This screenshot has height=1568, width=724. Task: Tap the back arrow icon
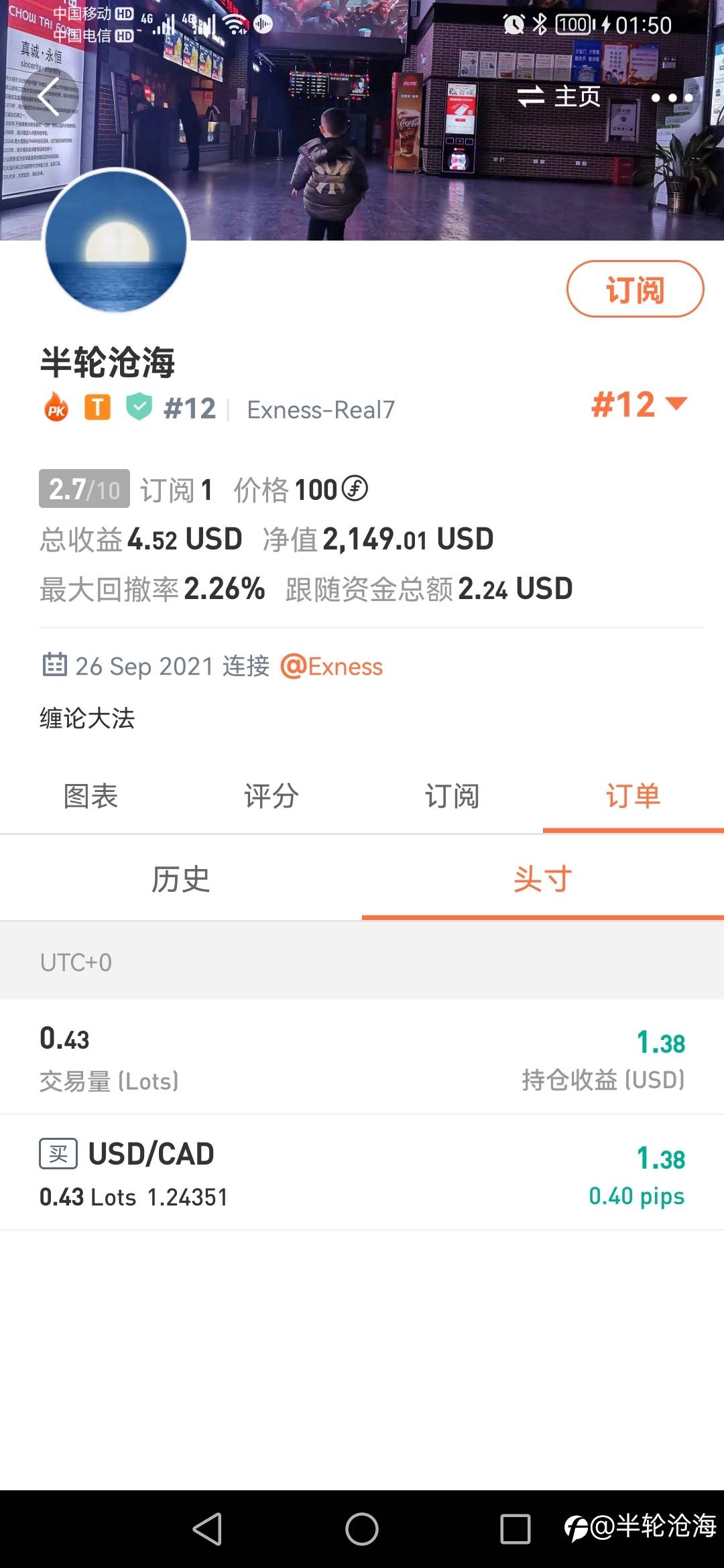coord(49,97)
